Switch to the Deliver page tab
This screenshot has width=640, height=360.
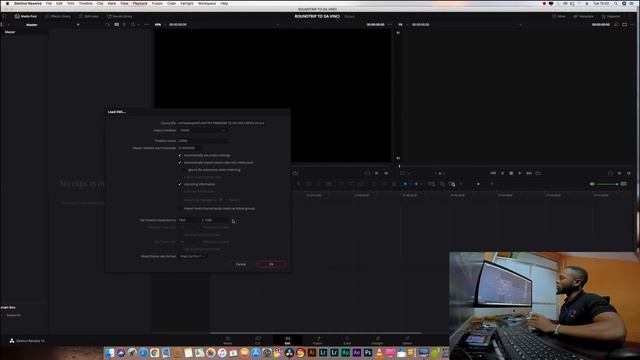point(407,340)
